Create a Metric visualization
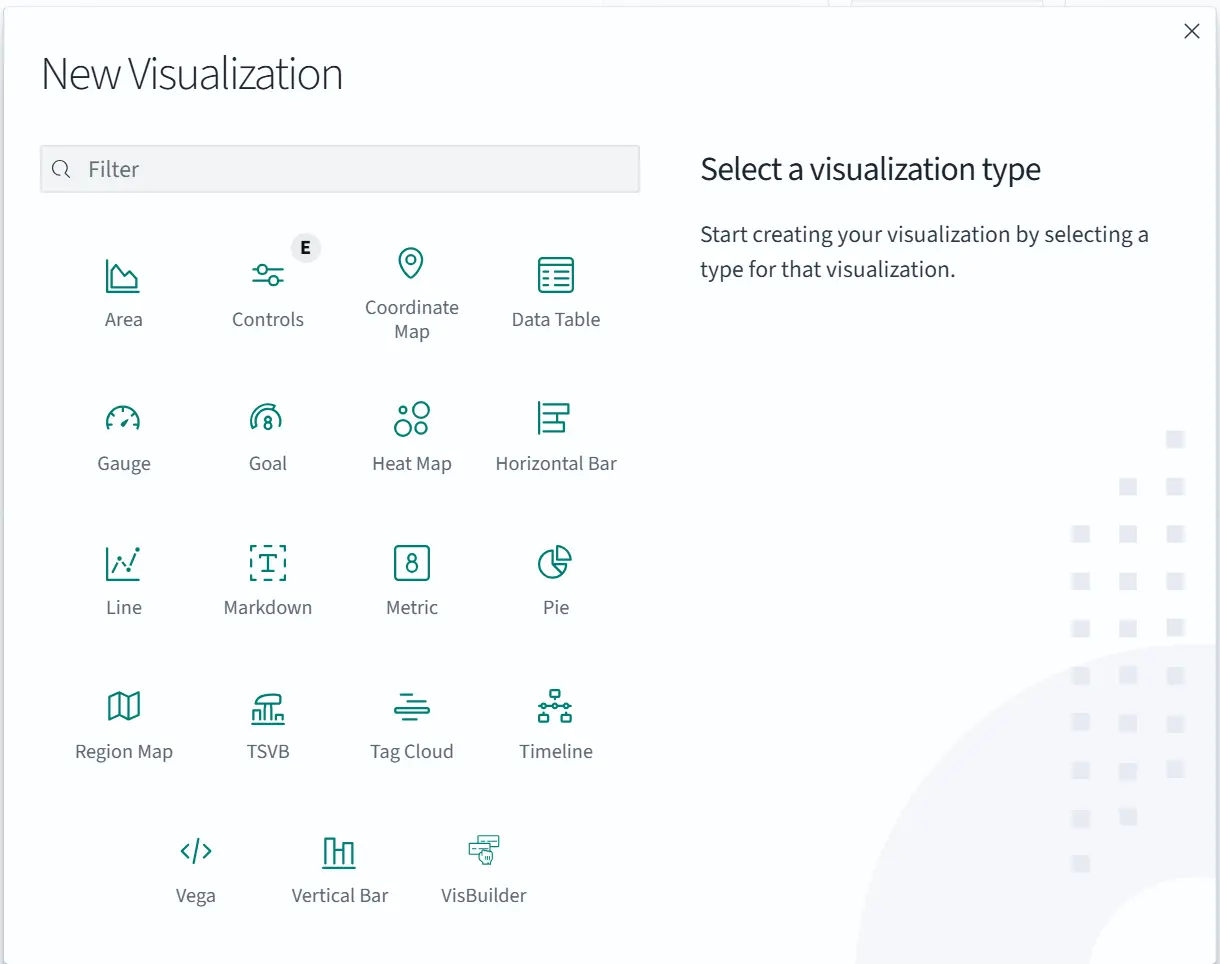Image resolution: width=1220 pixels, height=964 pixels. click(411, 578)
